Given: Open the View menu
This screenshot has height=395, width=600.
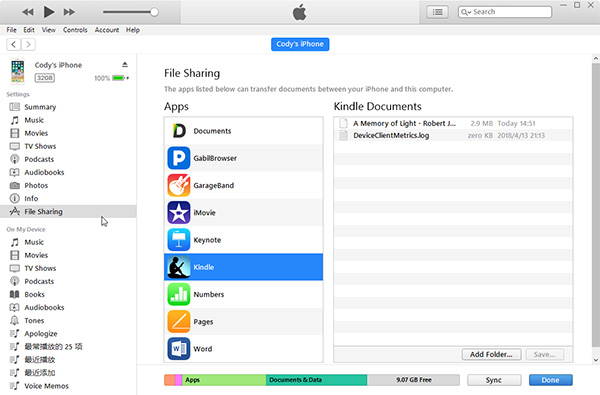Looking at the screenshot, I should coord(49,30).
